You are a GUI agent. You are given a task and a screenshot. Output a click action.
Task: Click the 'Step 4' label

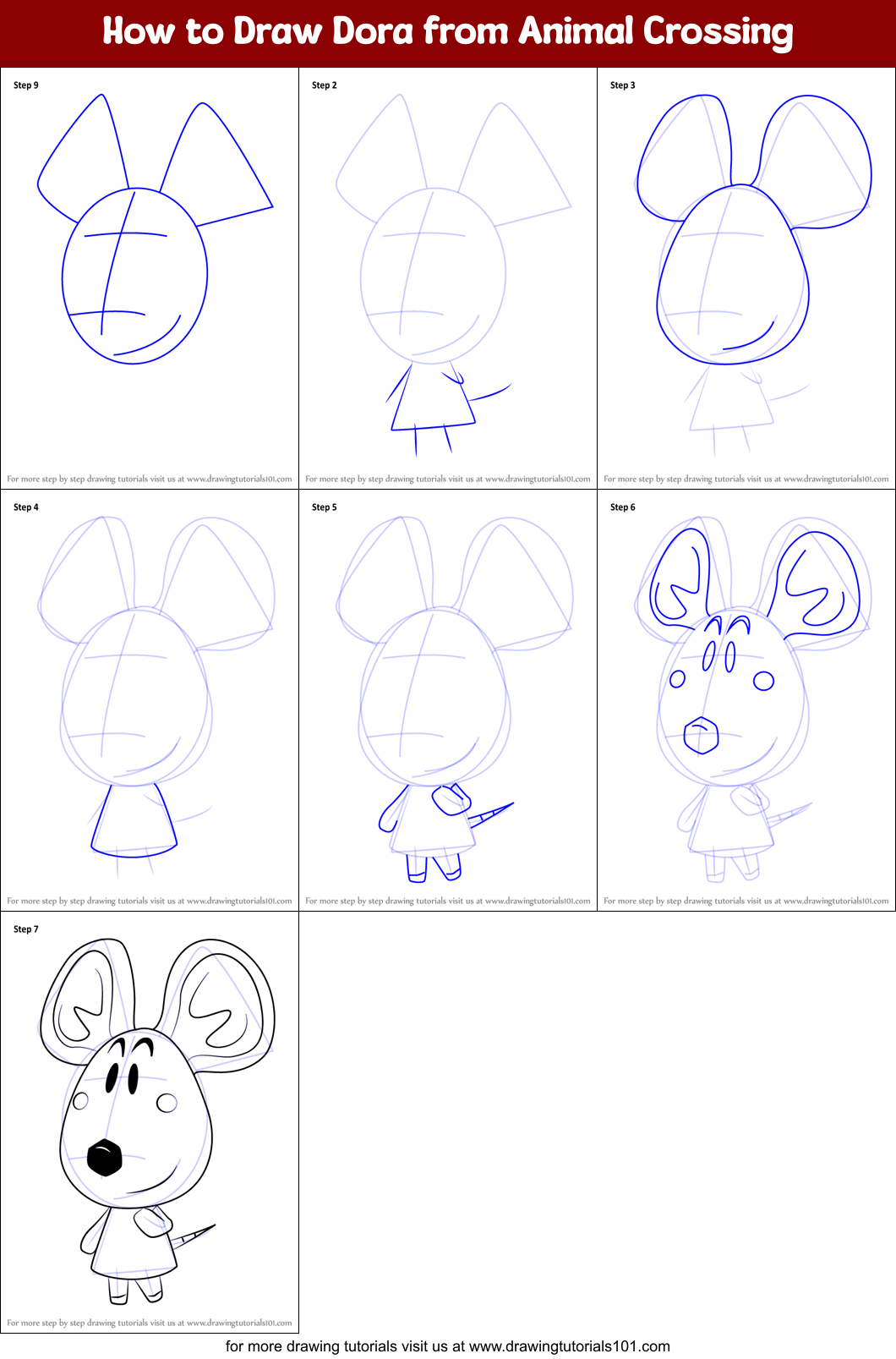click(26, 507)
